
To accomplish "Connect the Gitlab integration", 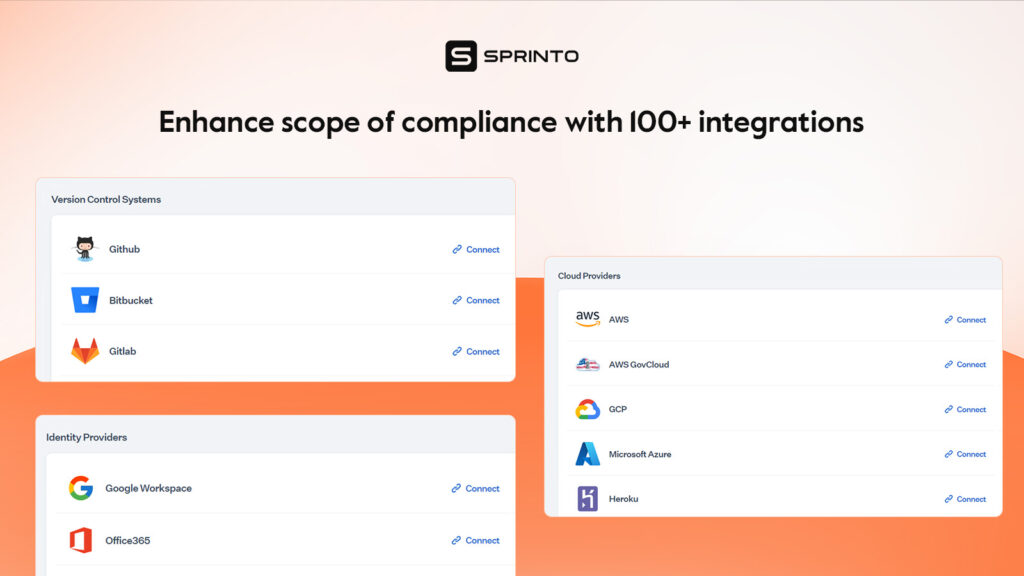I will pos(476,351).
